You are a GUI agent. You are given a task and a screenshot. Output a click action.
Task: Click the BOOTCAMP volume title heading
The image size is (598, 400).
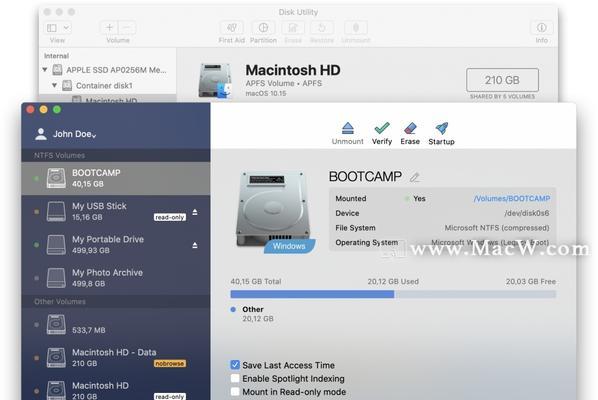click(x=365, y=177)
